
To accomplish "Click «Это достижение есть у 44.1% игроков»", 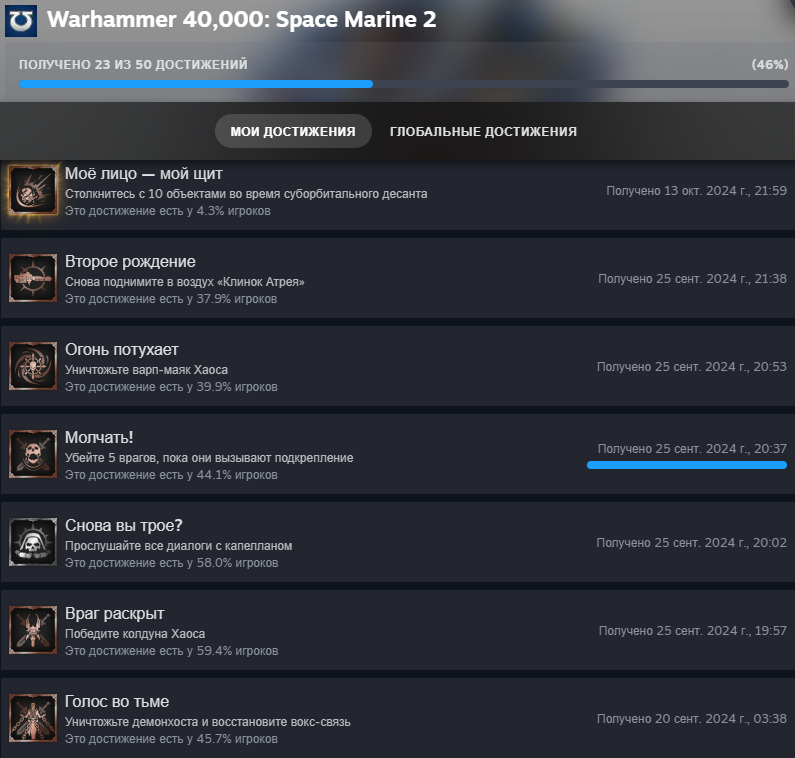I will tap(171, 475).
